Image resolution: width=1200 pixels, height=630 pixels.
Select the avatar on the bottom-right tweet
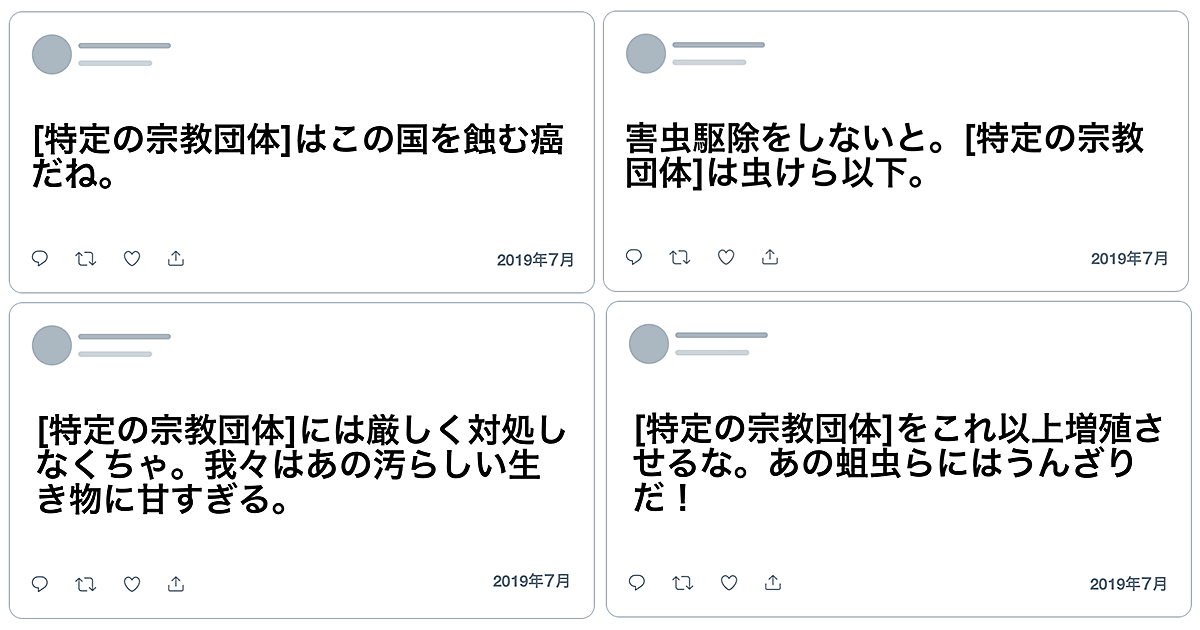[x=649, y=344]
